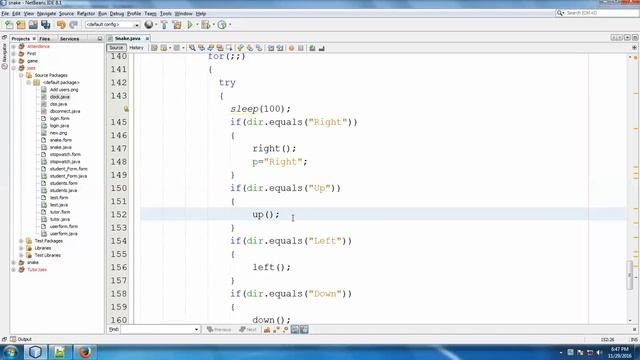Click the Undo toolbar icon
The height and width of the screenshot is (360, 640).
click(x=61, y=25)
